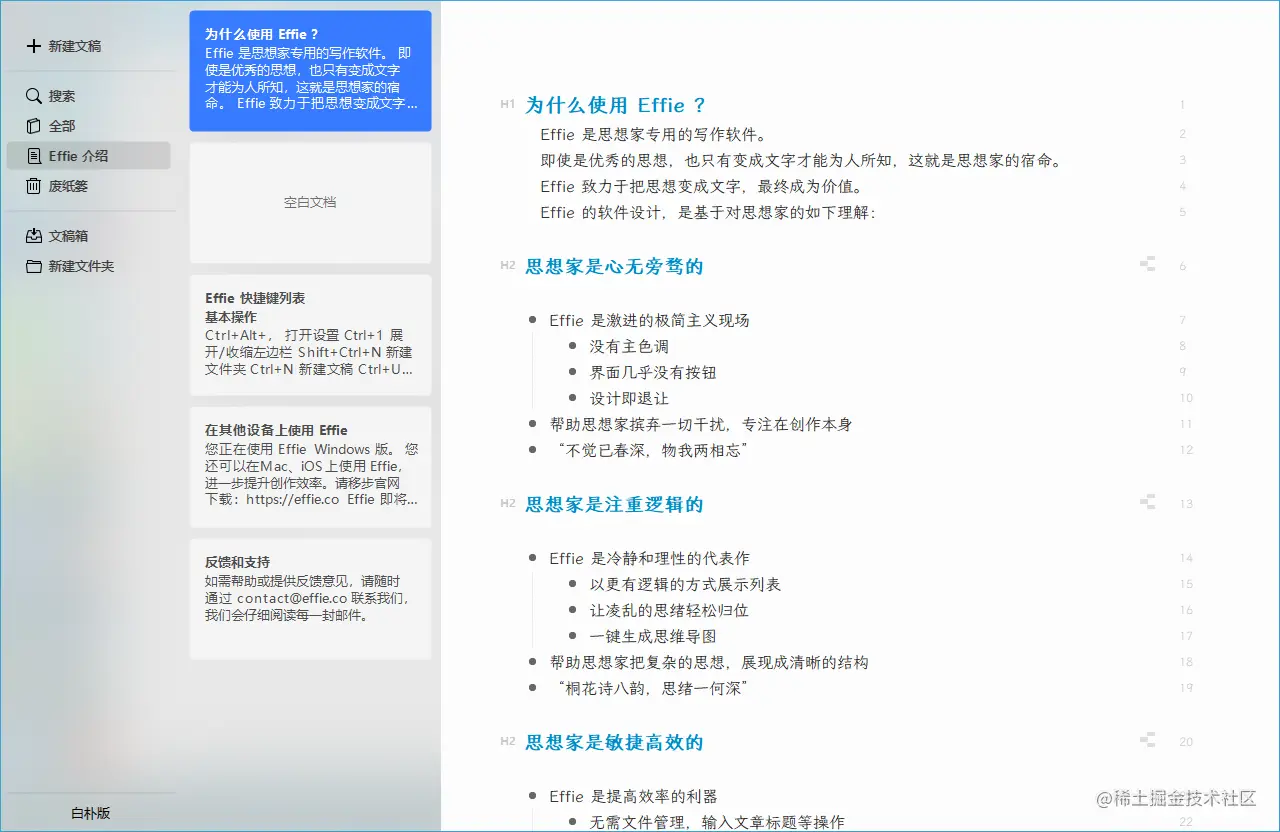
Task: Click H2 marker beside 思想家是注重逻辑的
Action: [507, 504]
